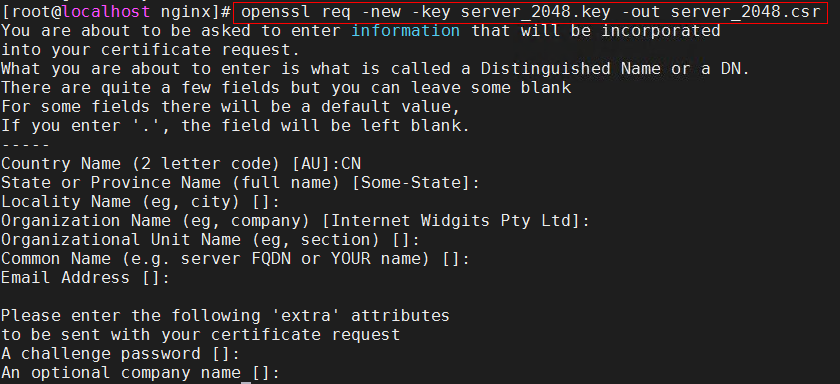Click the Organization Name prompt line
Screen dimensions: 840x384
coord(295,221)
